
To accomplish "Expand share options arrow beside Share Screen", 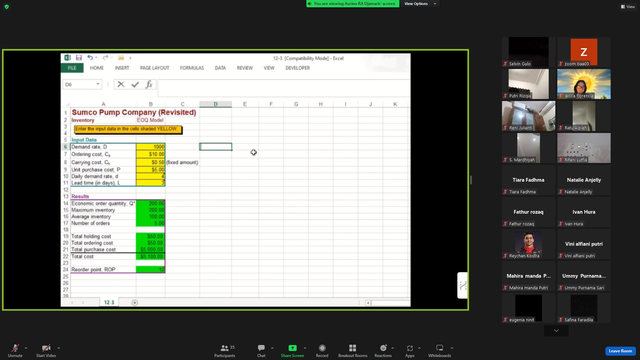I will [304, 348].
